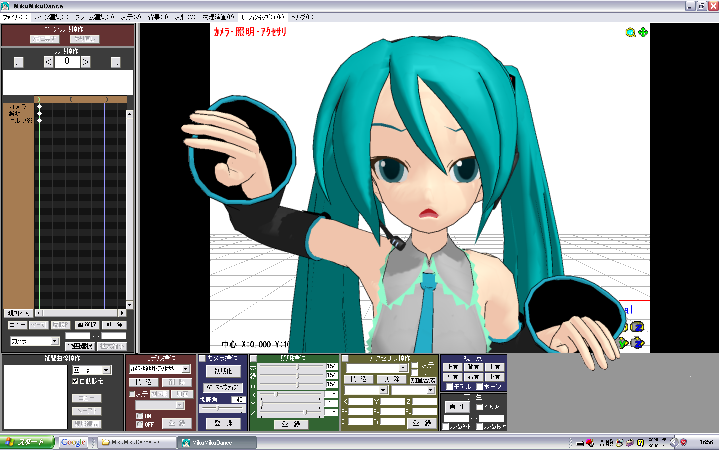Open the model selection dropdown
Image resolution: width=719 pixels, height=450 pixels.
(160, 369)
